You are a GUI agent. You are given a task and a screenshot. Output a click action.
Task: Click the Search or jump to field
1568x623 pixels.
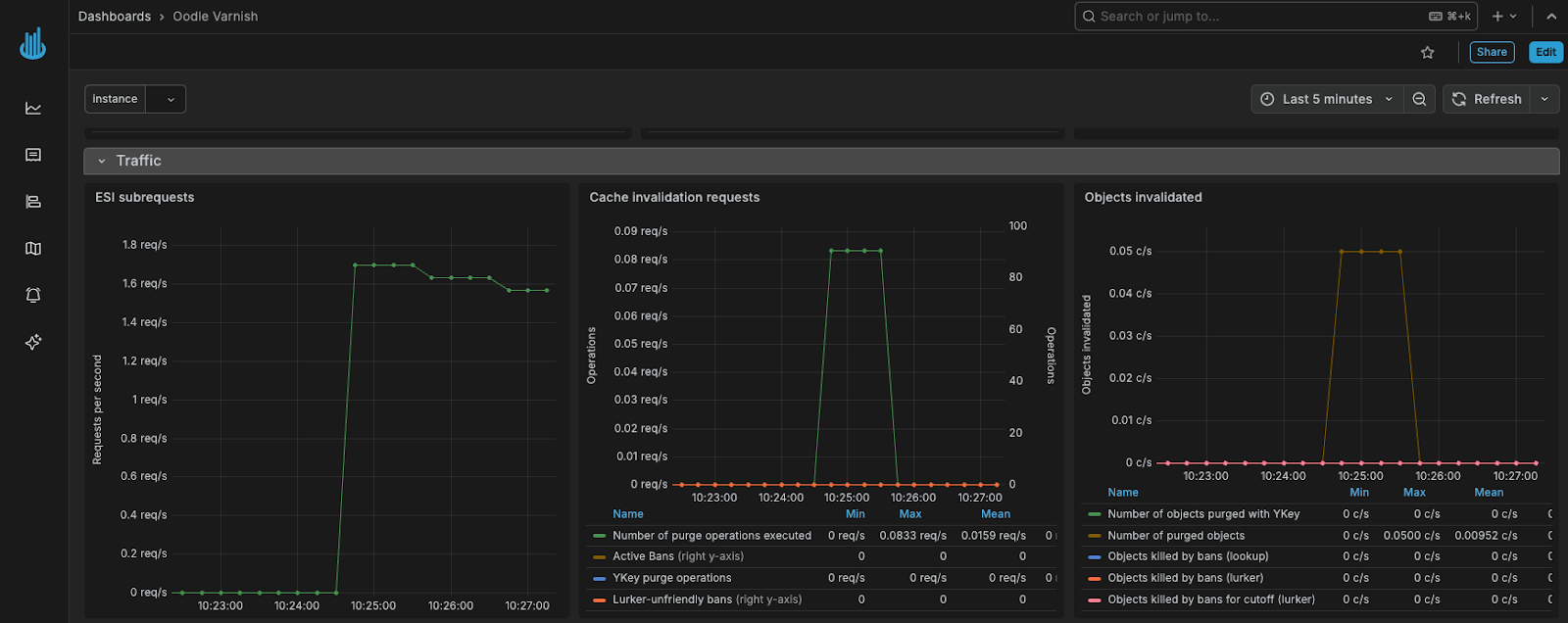click(1254, 17)
